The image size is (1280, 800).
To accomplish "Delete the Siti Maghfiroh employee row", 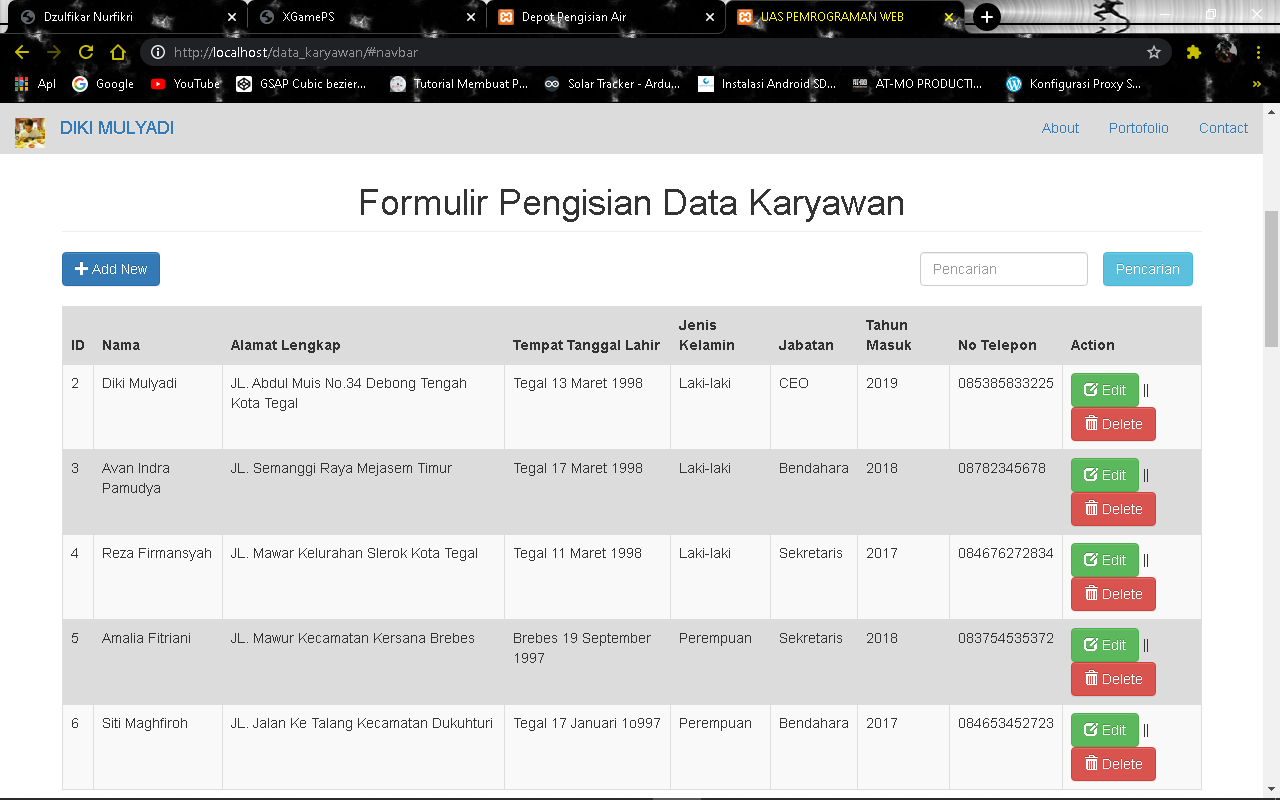I will [1113, 764].
